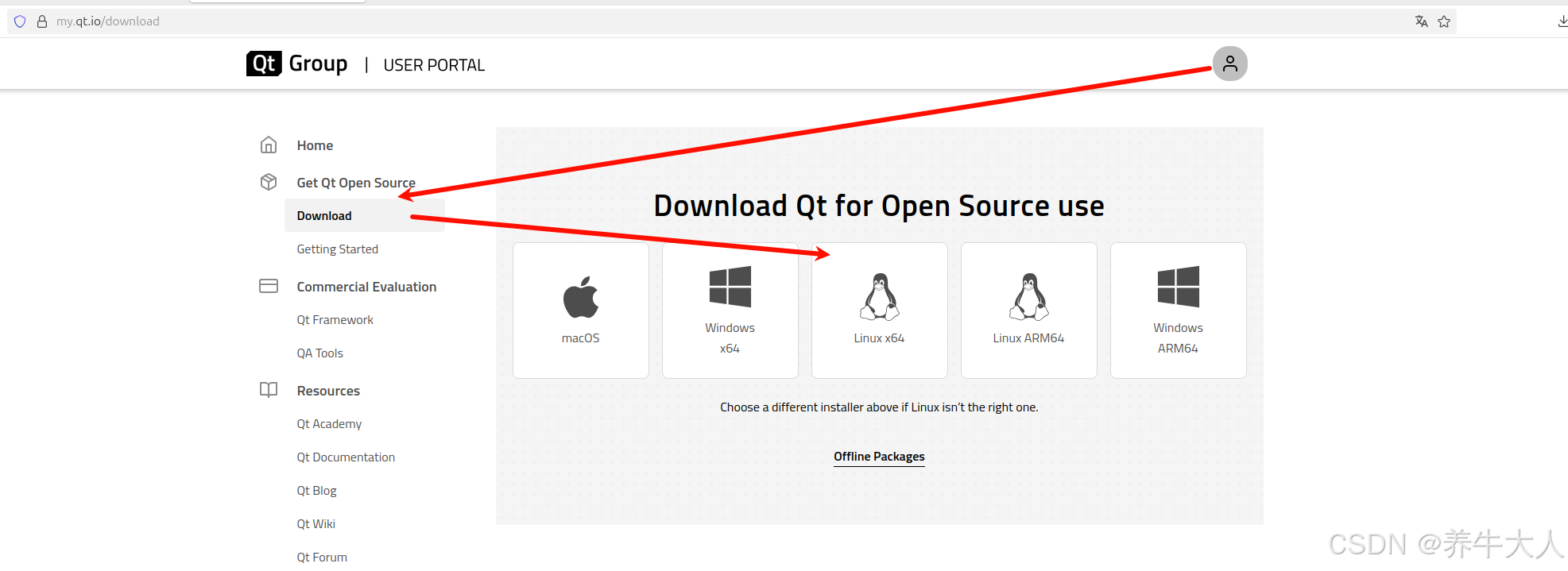Open Qt Academy link
The image size is (1568, 571).
(329, 424)
